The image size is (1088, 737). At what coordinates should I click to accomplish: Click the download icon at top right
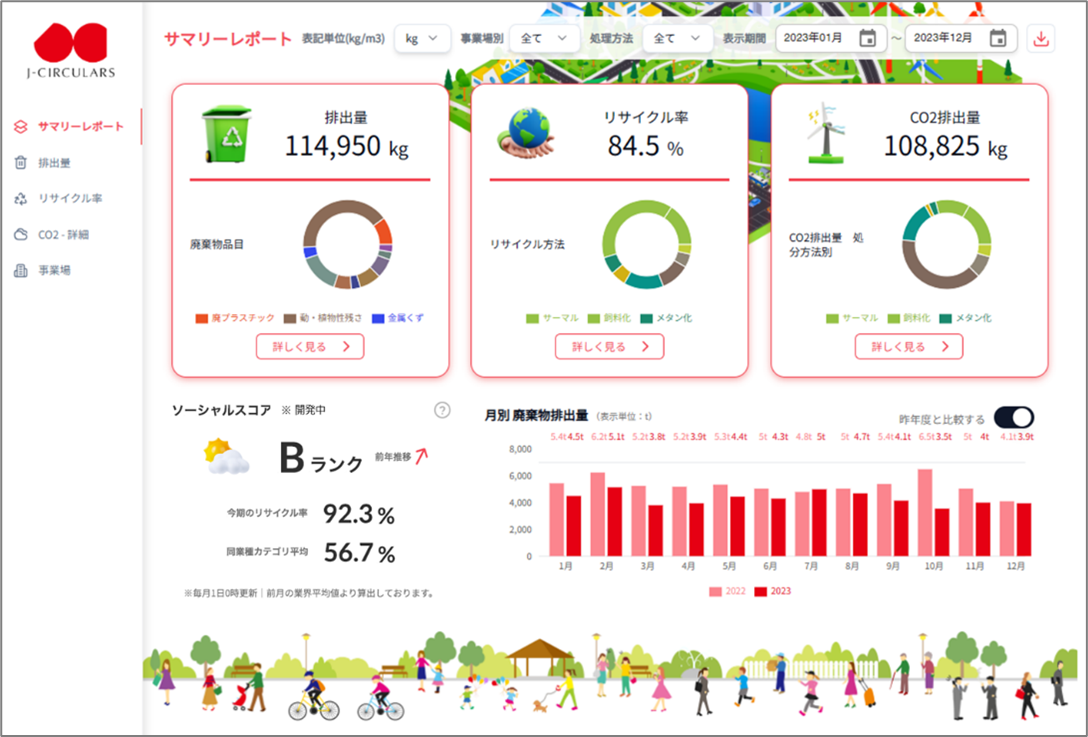1040,39
